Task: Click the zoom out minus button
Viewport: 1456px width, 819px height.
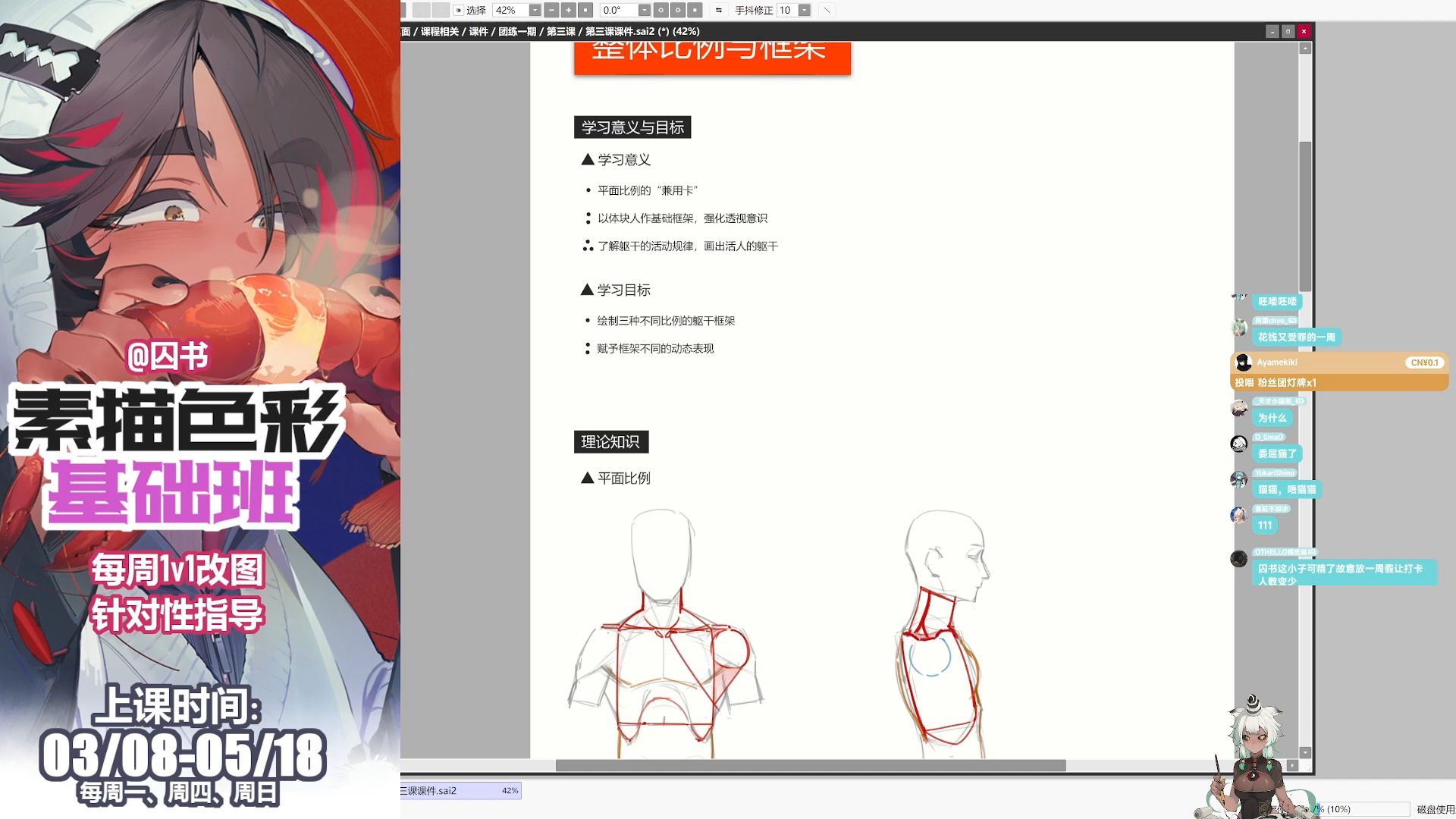Action: [x=551, y=10]
